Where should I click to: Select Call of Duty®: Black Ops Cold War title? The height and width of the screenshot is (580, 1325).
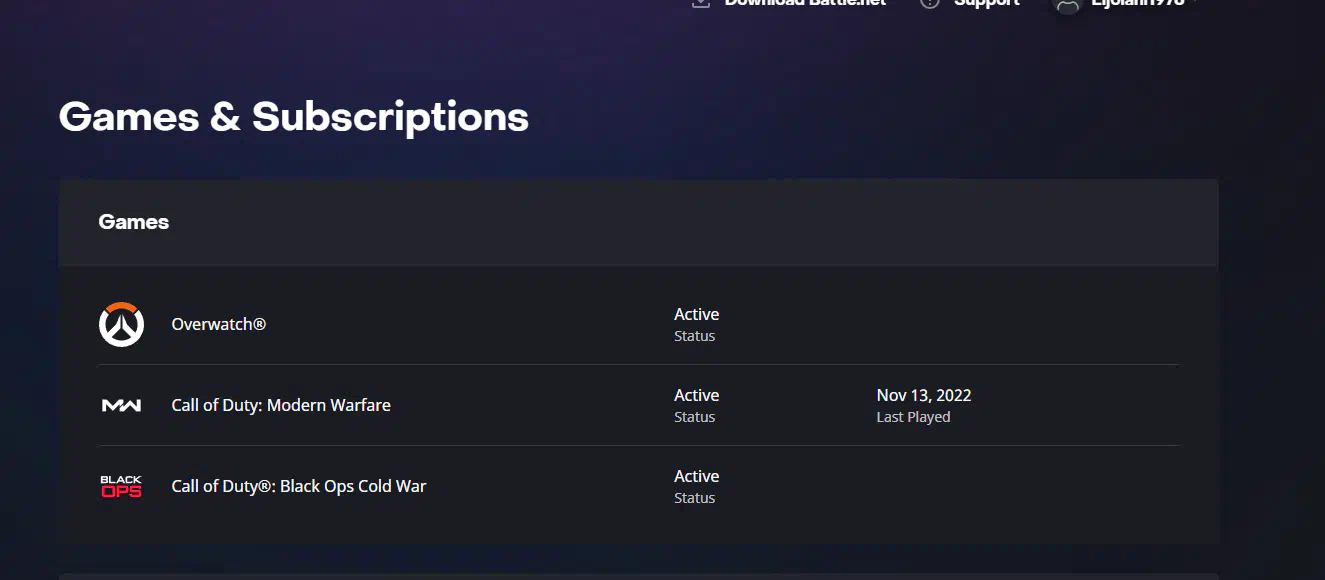point(299,486)
